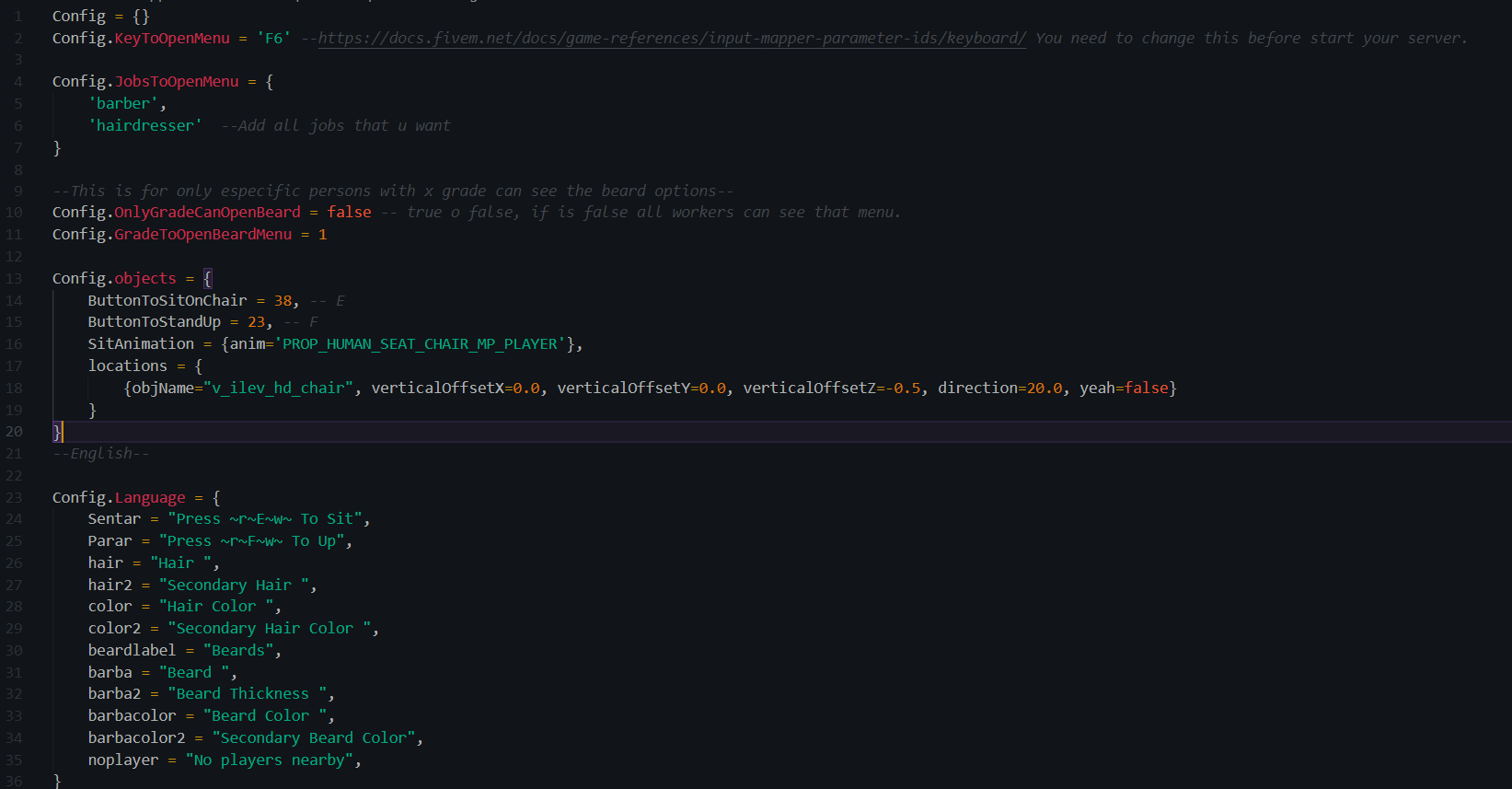Click the "Beard Thickness" string
Image resolution: width=1512 pixels, height=789 pixels.
point(247,694)
